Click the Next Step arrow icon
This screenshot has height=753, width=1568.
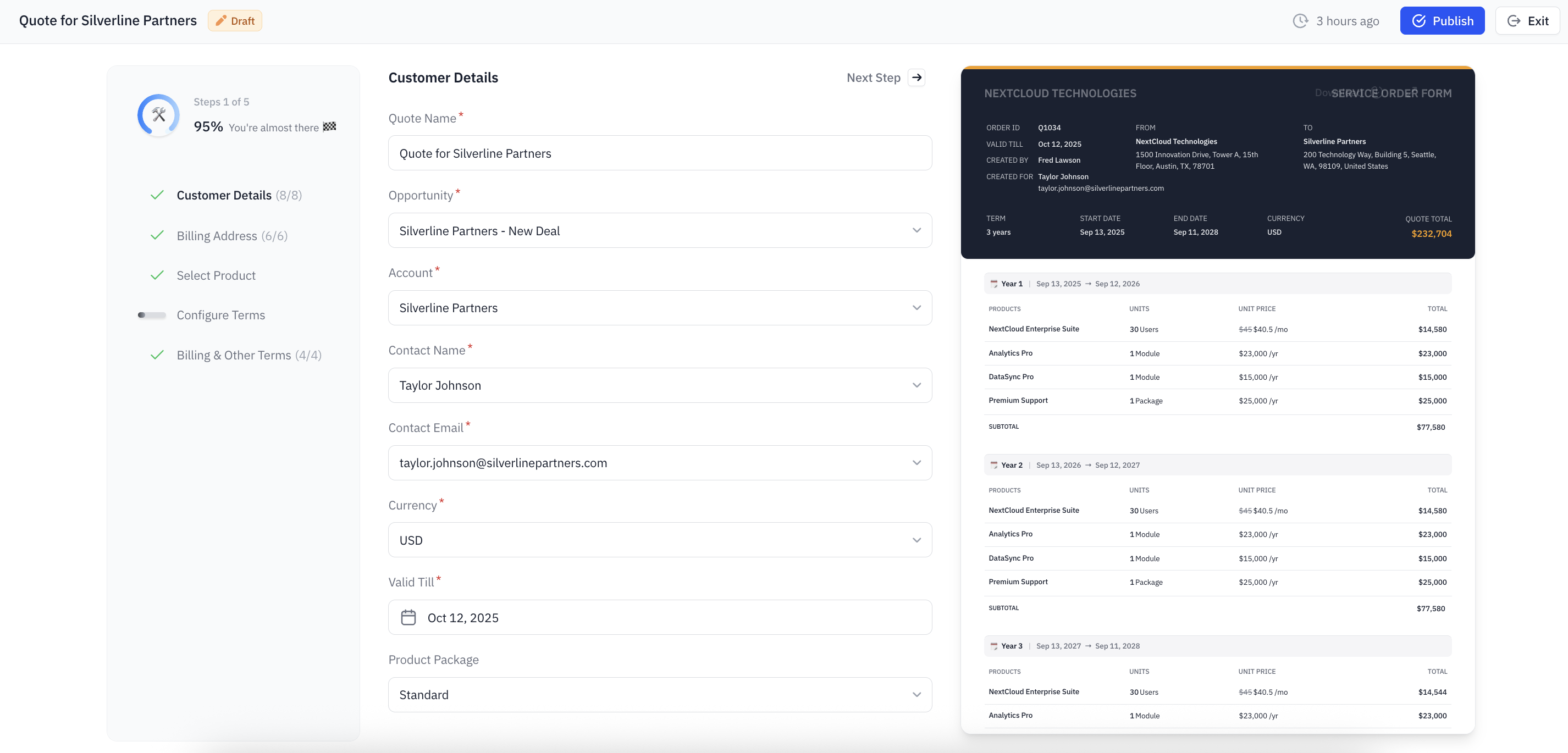pos(916,77)
